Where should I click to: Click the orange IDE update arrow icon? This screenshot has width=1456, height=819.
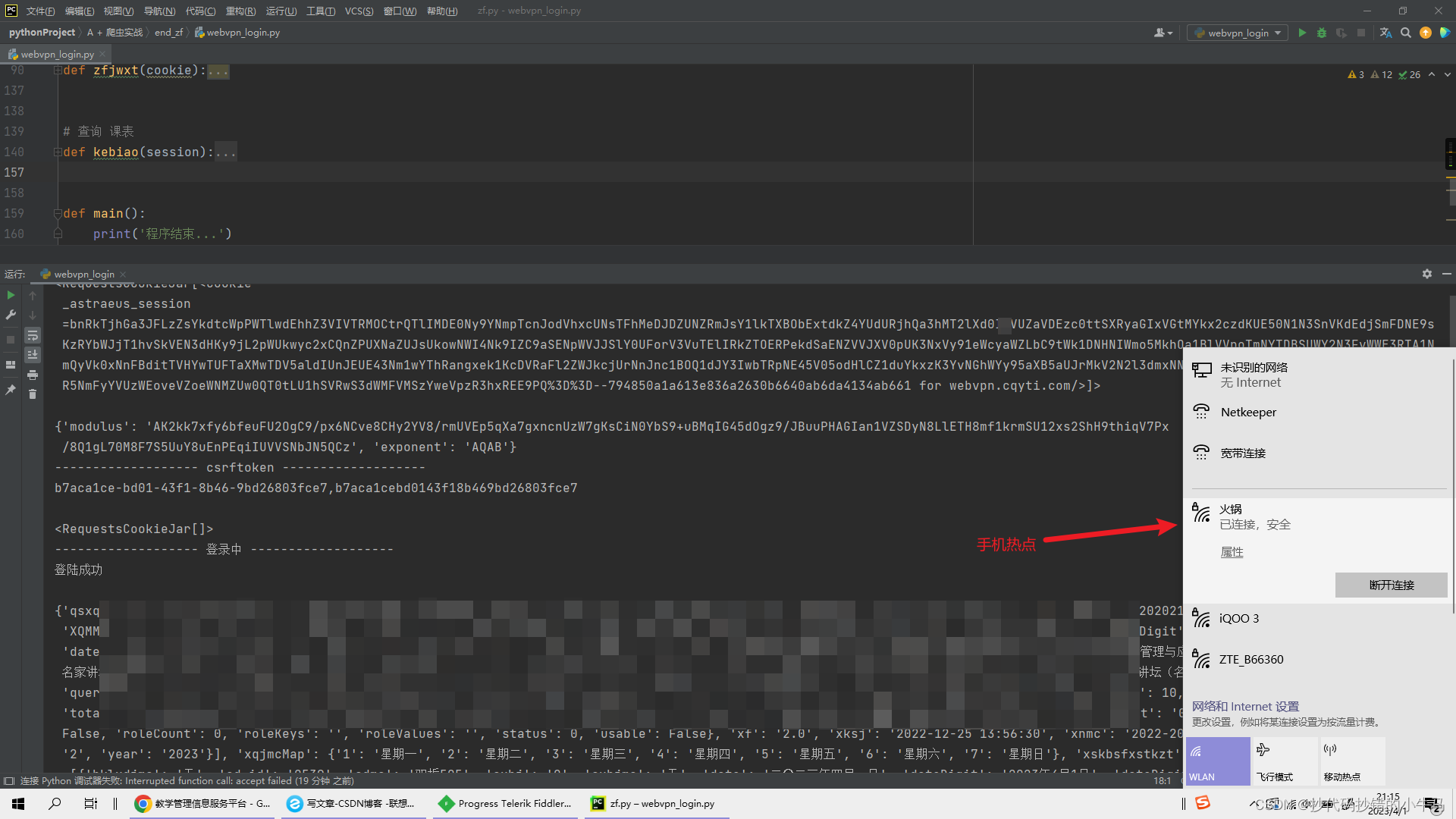tap(1426, 33)
